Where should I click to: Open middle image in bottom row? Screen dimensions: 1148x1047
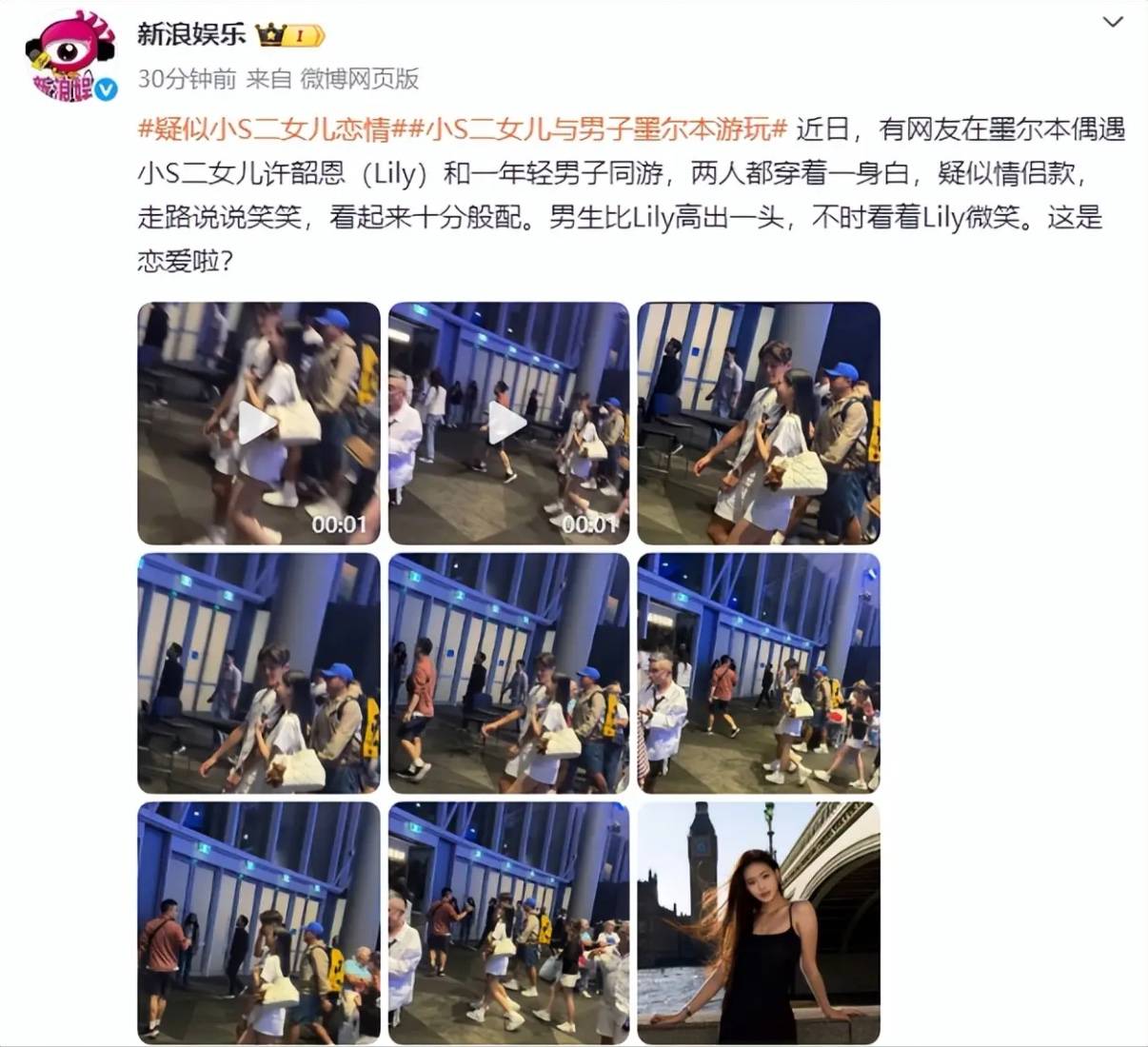click(x=509, y=922)
